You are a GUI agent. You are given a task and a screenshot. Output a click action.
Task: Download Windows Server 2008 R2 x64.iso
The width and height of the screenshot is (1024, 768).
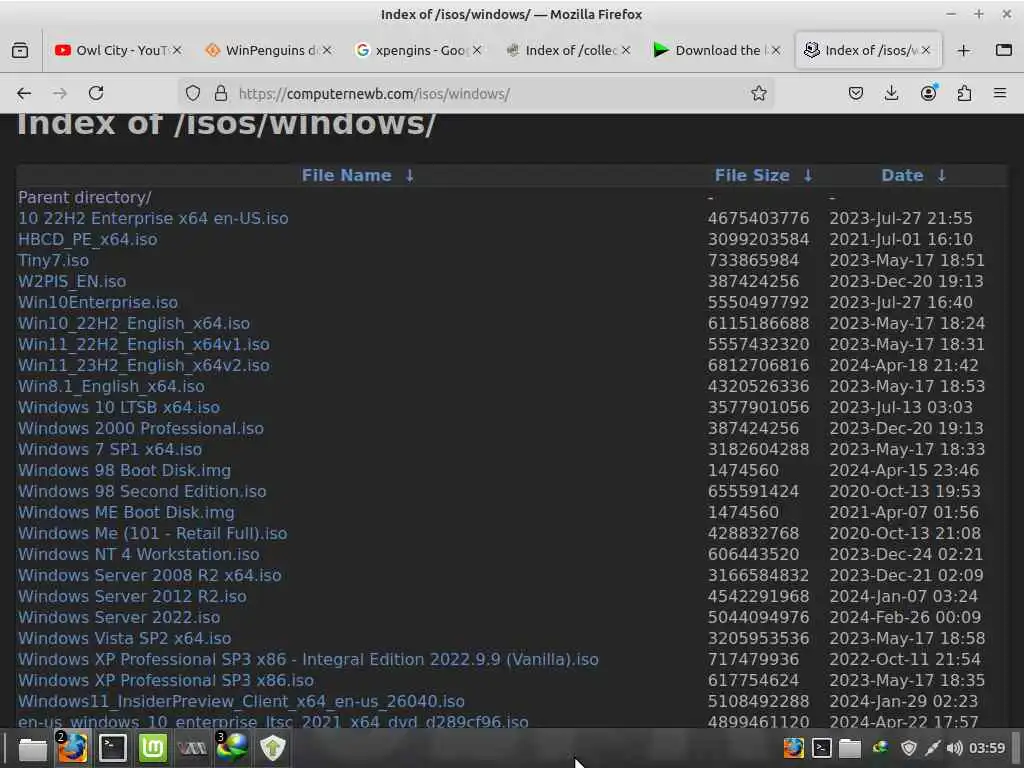tap(150, 575)
